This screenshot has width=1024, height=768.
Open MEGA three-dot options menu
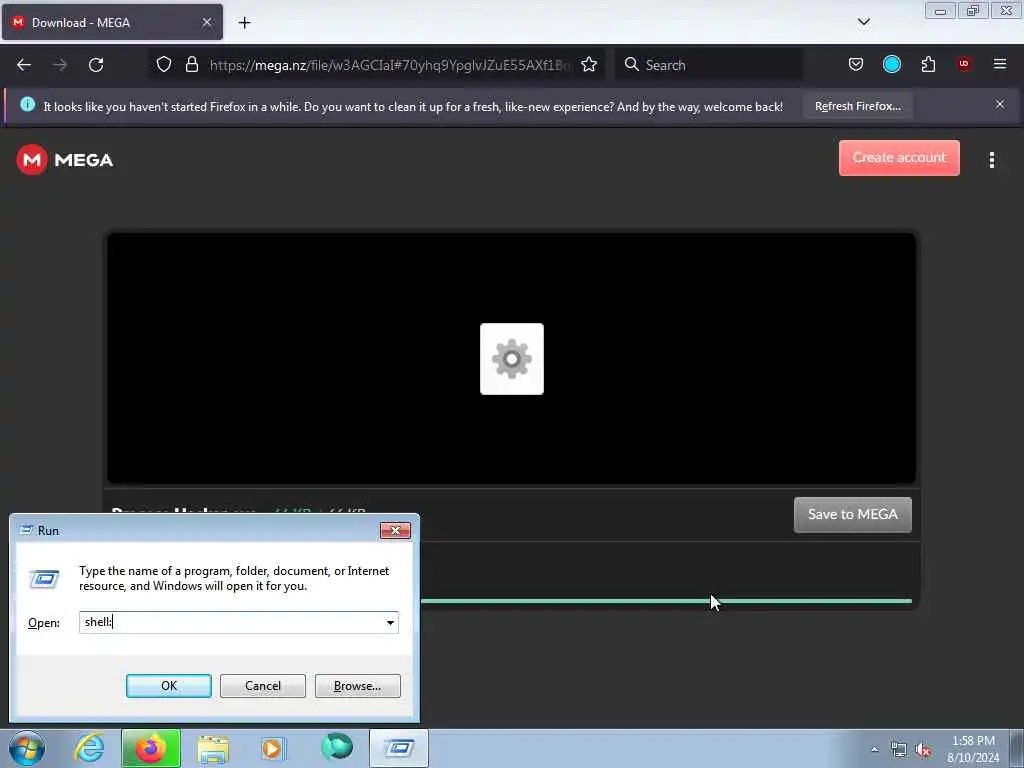point(991,160)
